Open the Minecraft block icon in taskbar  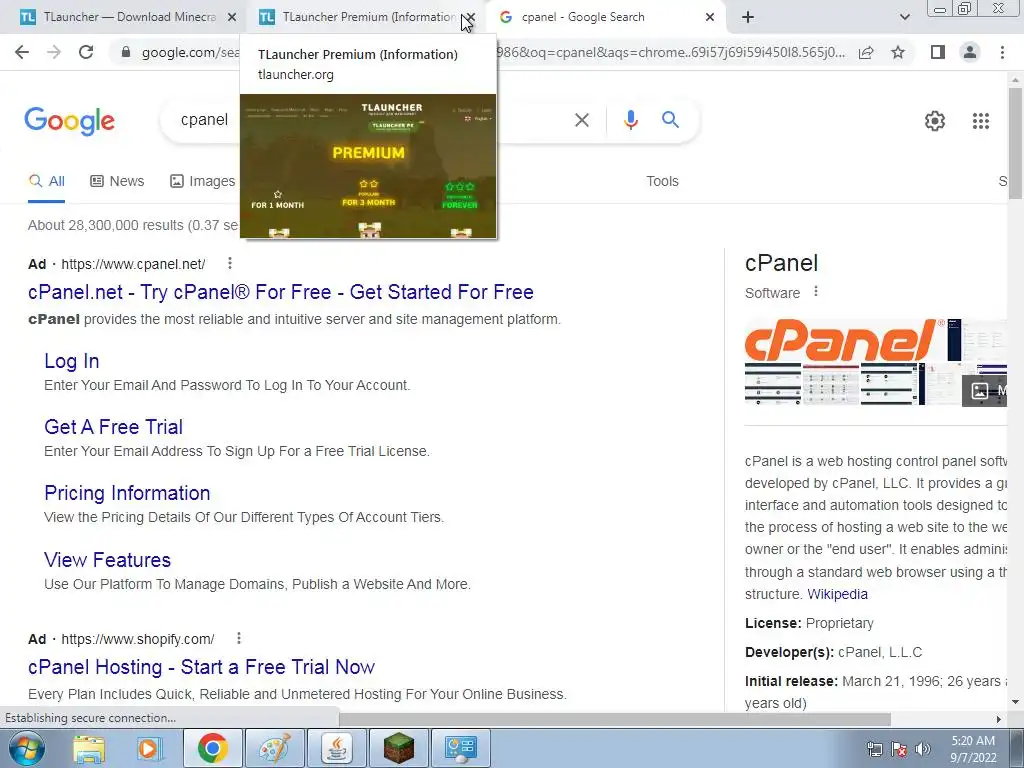click(398, 748)
